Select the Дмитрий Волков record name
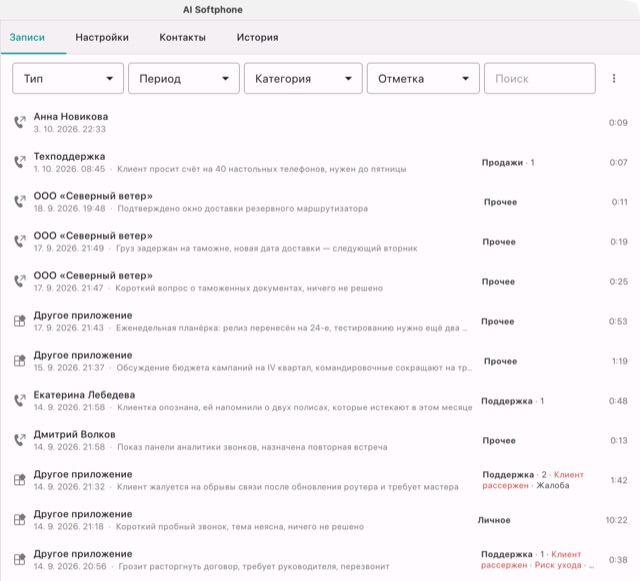The image size is (640, 581). (74, 434)
